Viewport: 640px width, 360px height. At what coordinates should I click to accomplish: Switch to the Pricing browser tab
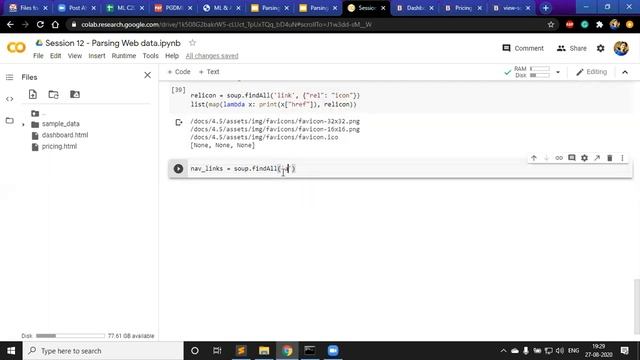[463, 8]
